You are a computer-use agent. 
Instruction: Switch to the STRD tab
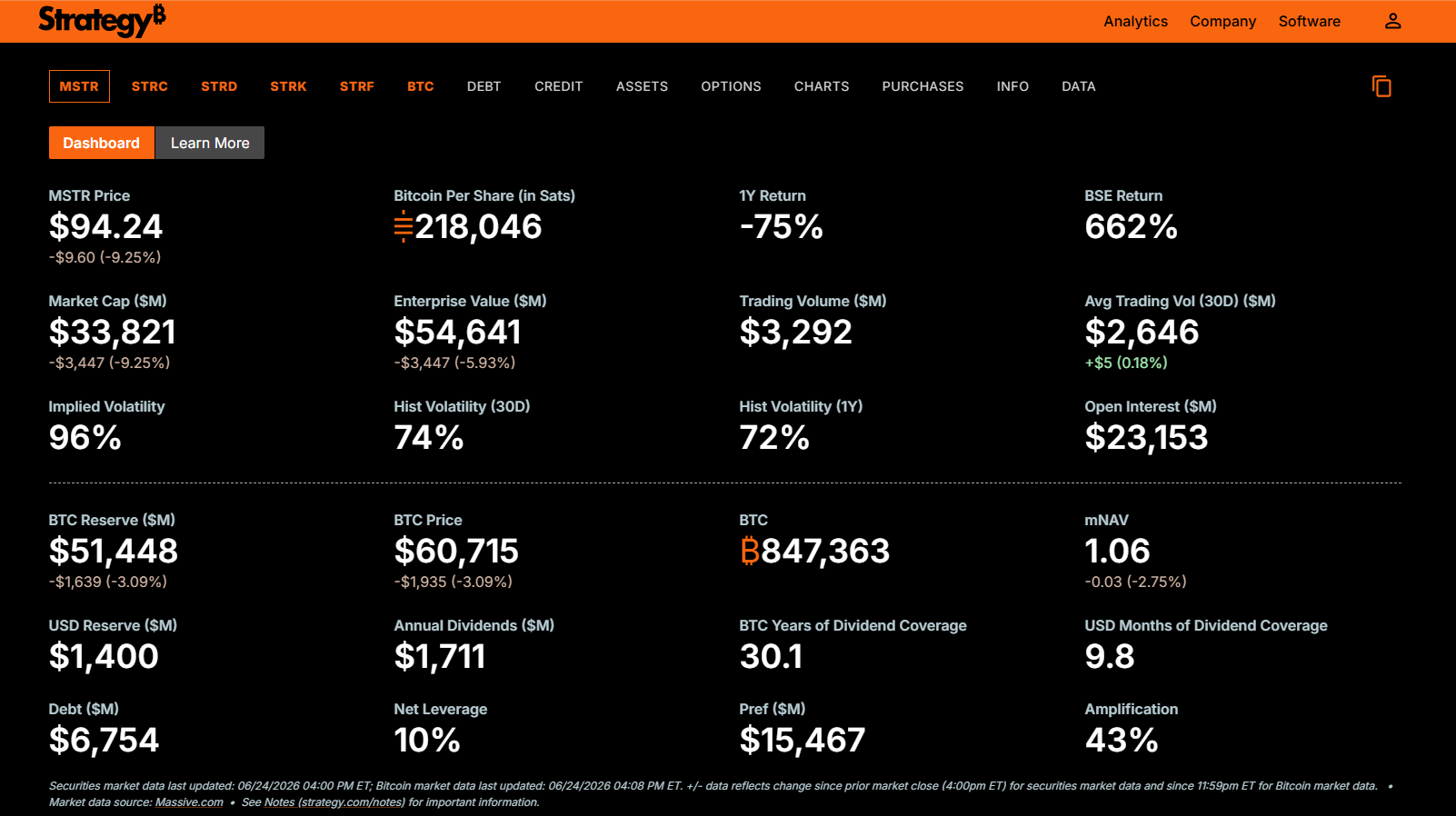219,86
